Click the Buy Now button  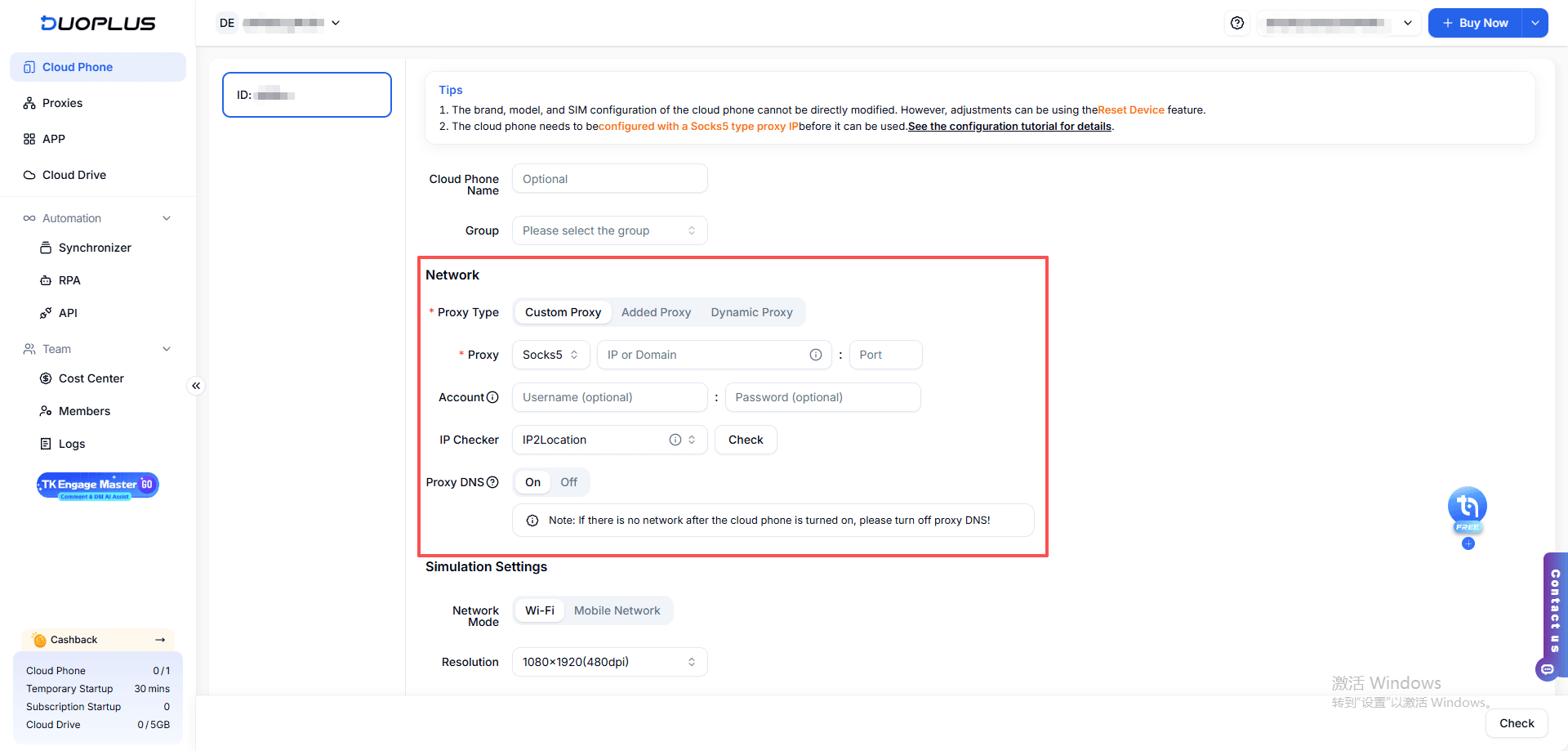point(1475,23)
